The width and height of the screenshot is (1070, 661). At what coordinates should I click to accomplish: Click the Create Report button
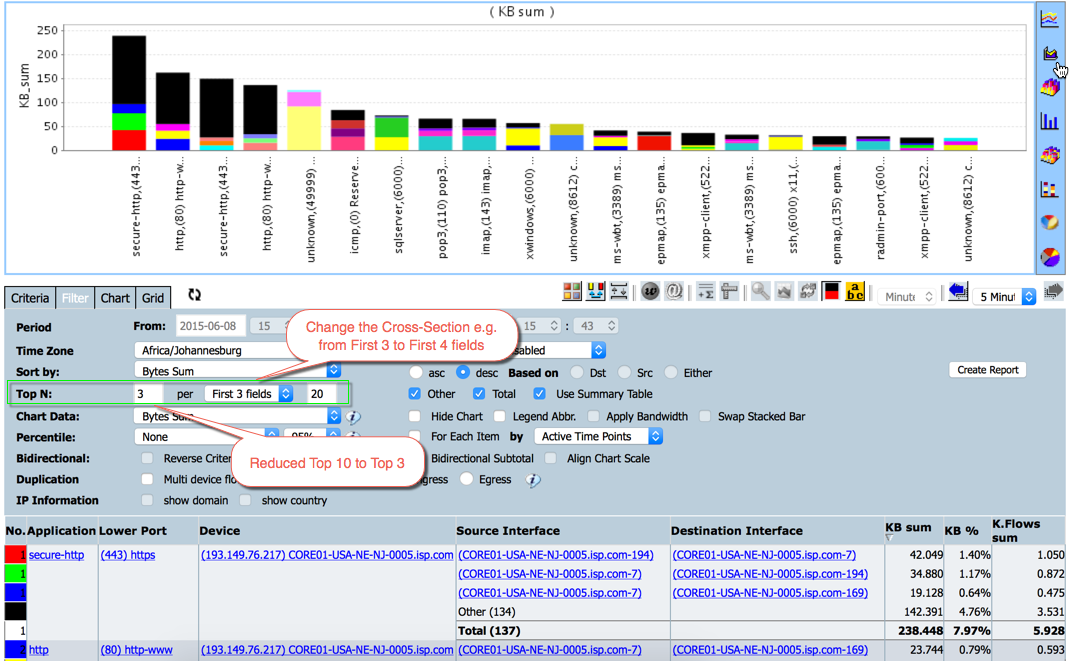coord(987,370)
